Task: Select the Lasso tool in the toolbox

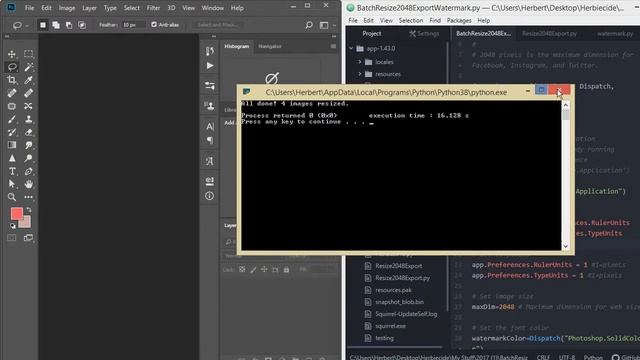Action: pos(12,67)
